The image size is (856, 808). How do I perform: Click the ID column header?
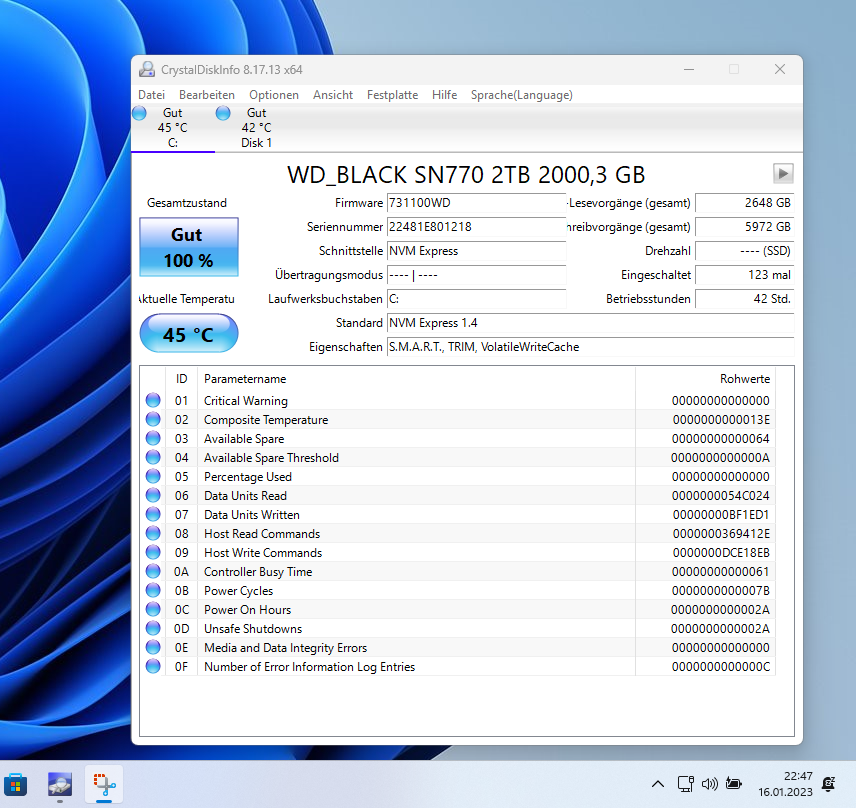tap(181, 379)
